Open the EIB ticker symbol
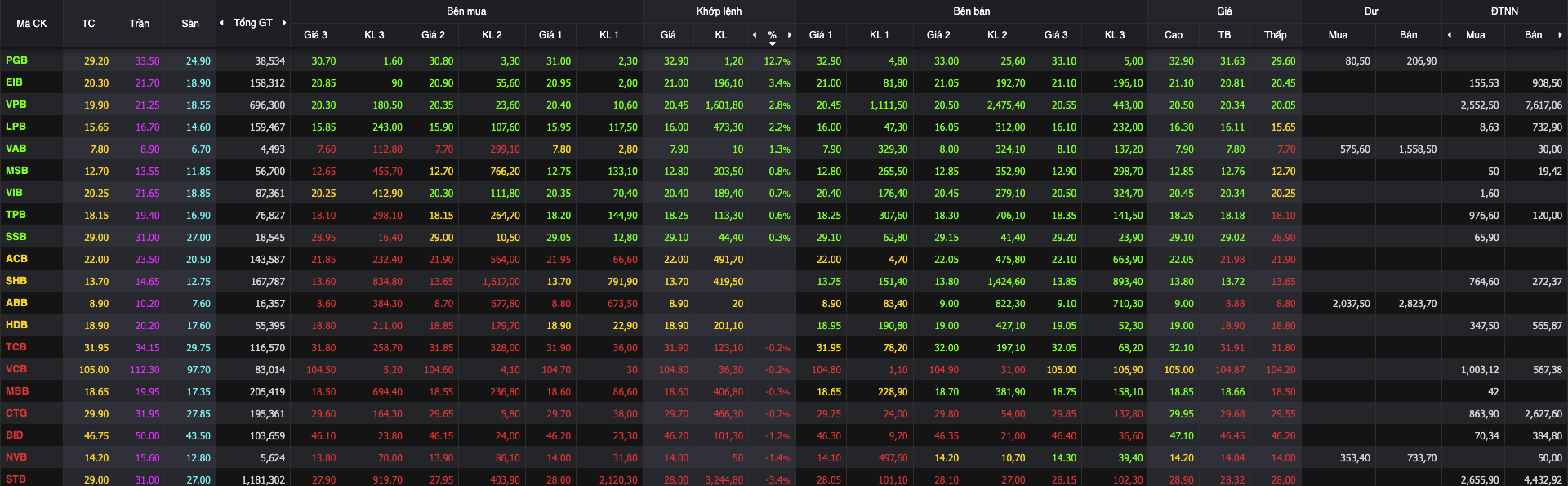Image resolution: width=1568 pixels, height=486 pixels. tap(14, 82)
